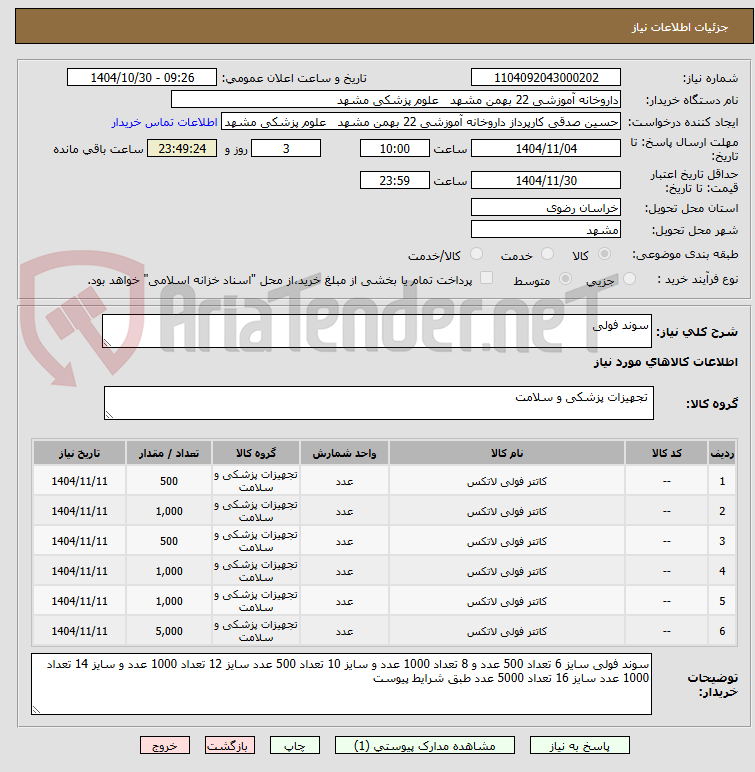Click item name in row 4
Viewport: 755px width, 772px height.
click(x=507, y=571)
